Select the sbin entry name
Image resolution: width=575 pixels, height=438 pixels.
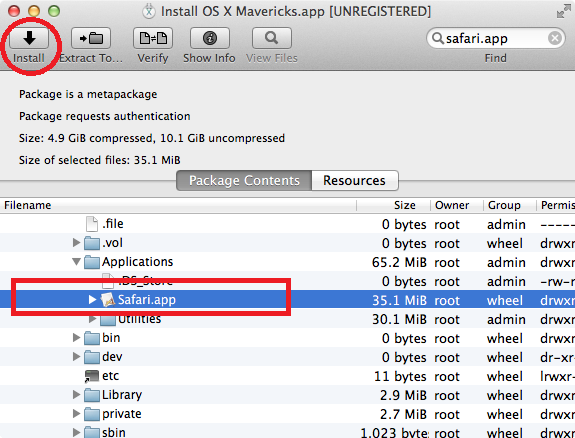[114, 433]
